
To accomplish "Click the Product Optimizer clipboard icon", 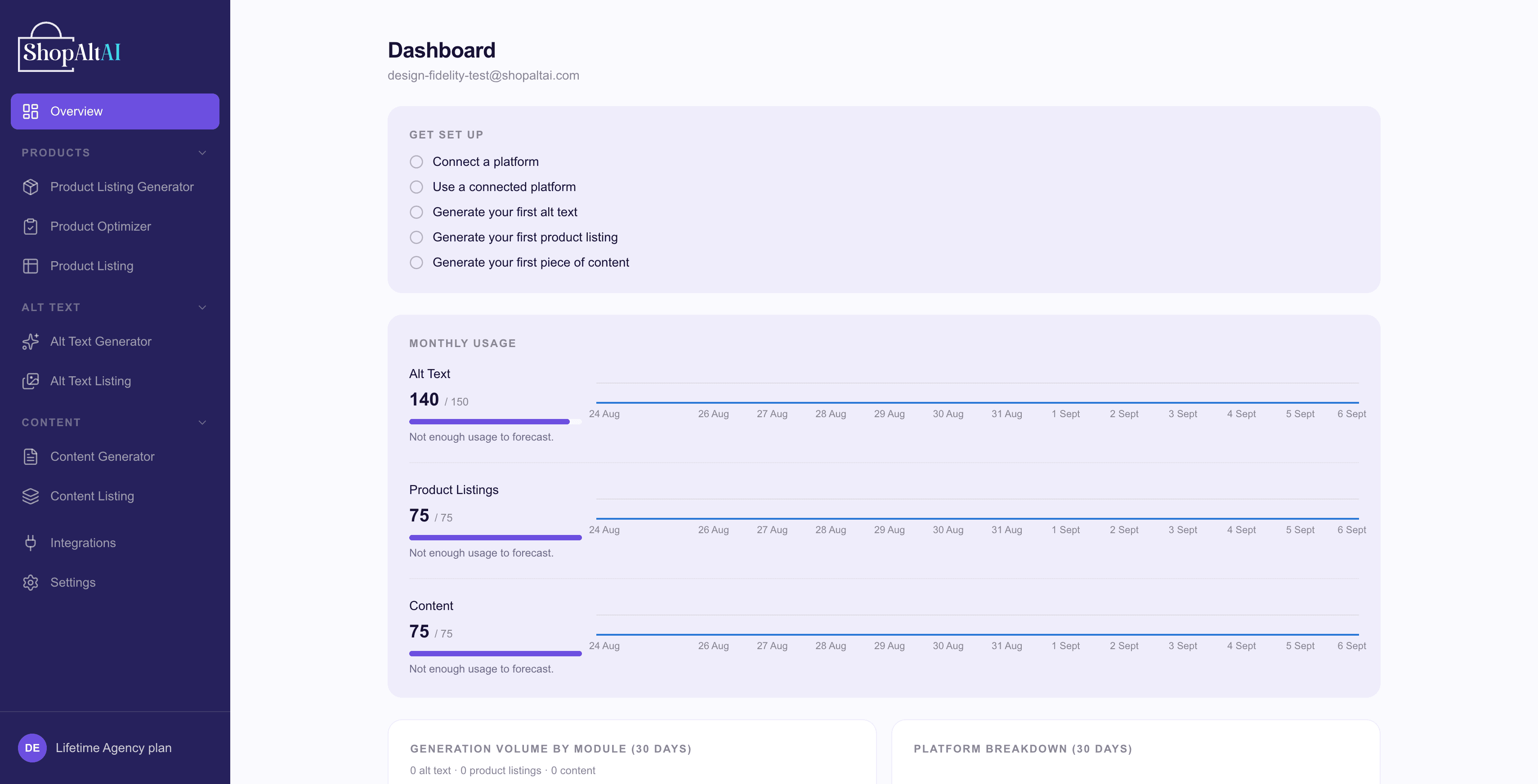I will [31, 227].
